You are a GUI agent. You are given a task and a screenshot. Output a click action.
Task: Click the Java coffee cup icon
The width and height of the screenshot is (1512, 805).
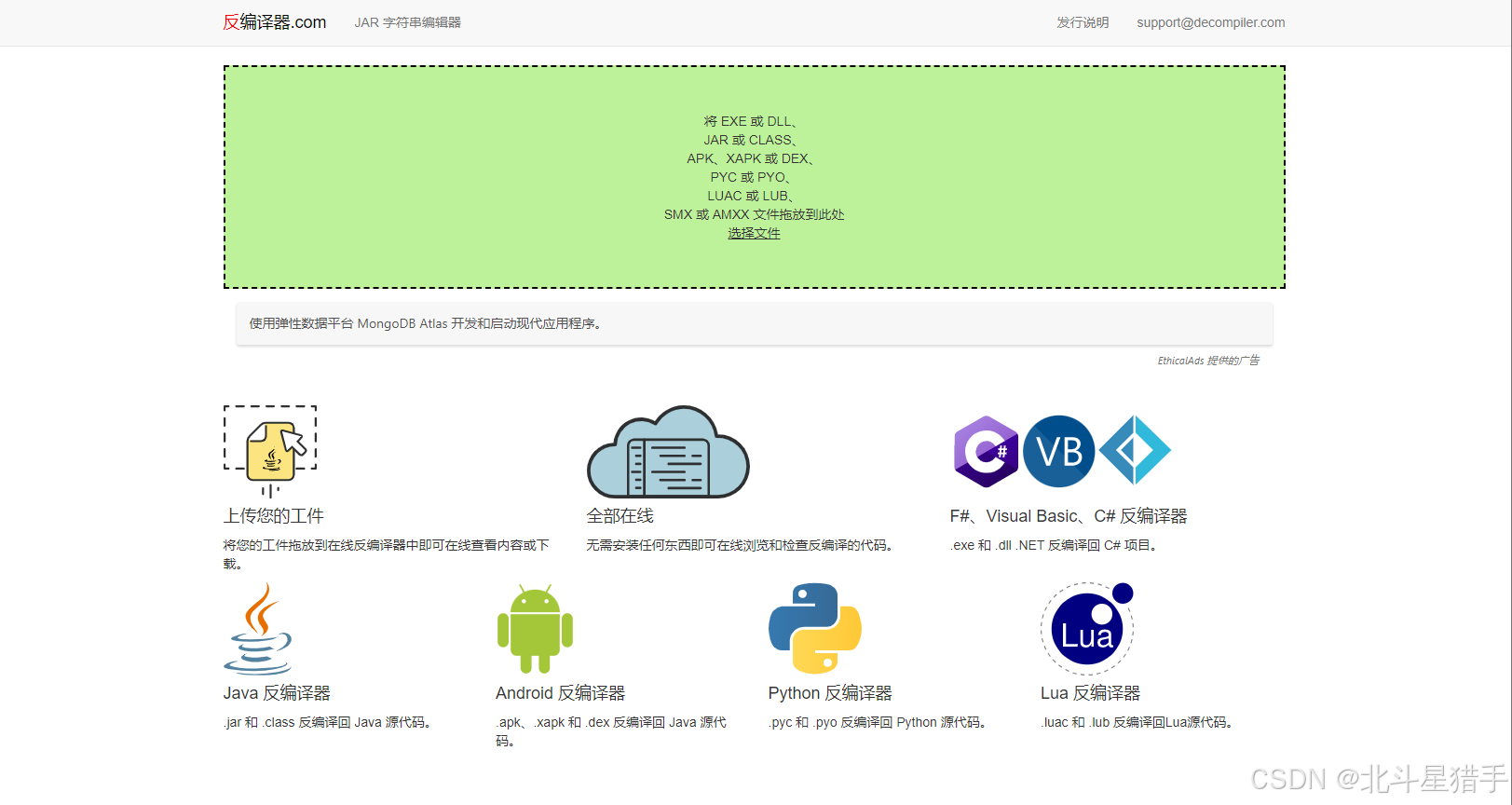coord(258,629)
